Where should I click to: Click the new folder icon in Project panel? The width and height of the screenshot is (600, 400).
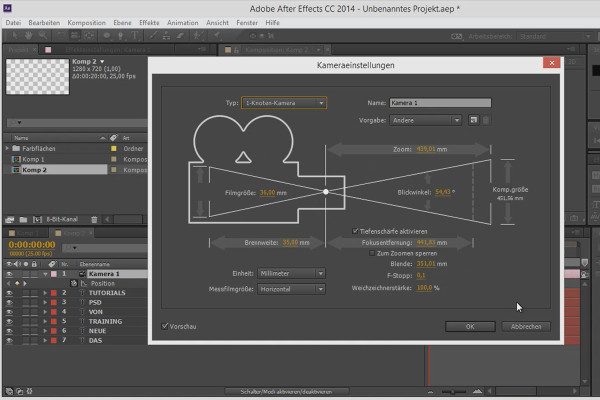pos(23,219)
